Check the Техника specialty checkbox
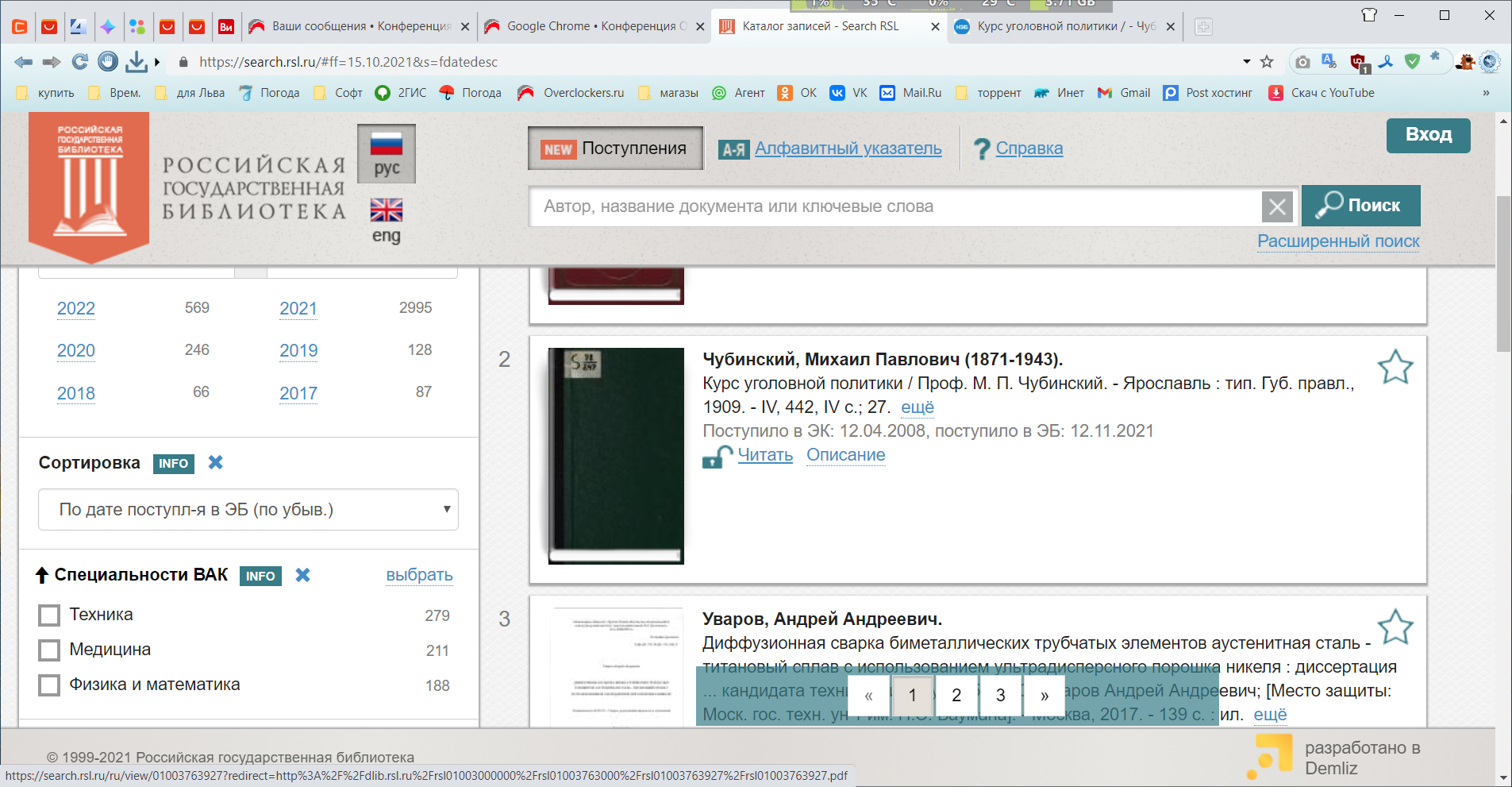 [49, 615]
